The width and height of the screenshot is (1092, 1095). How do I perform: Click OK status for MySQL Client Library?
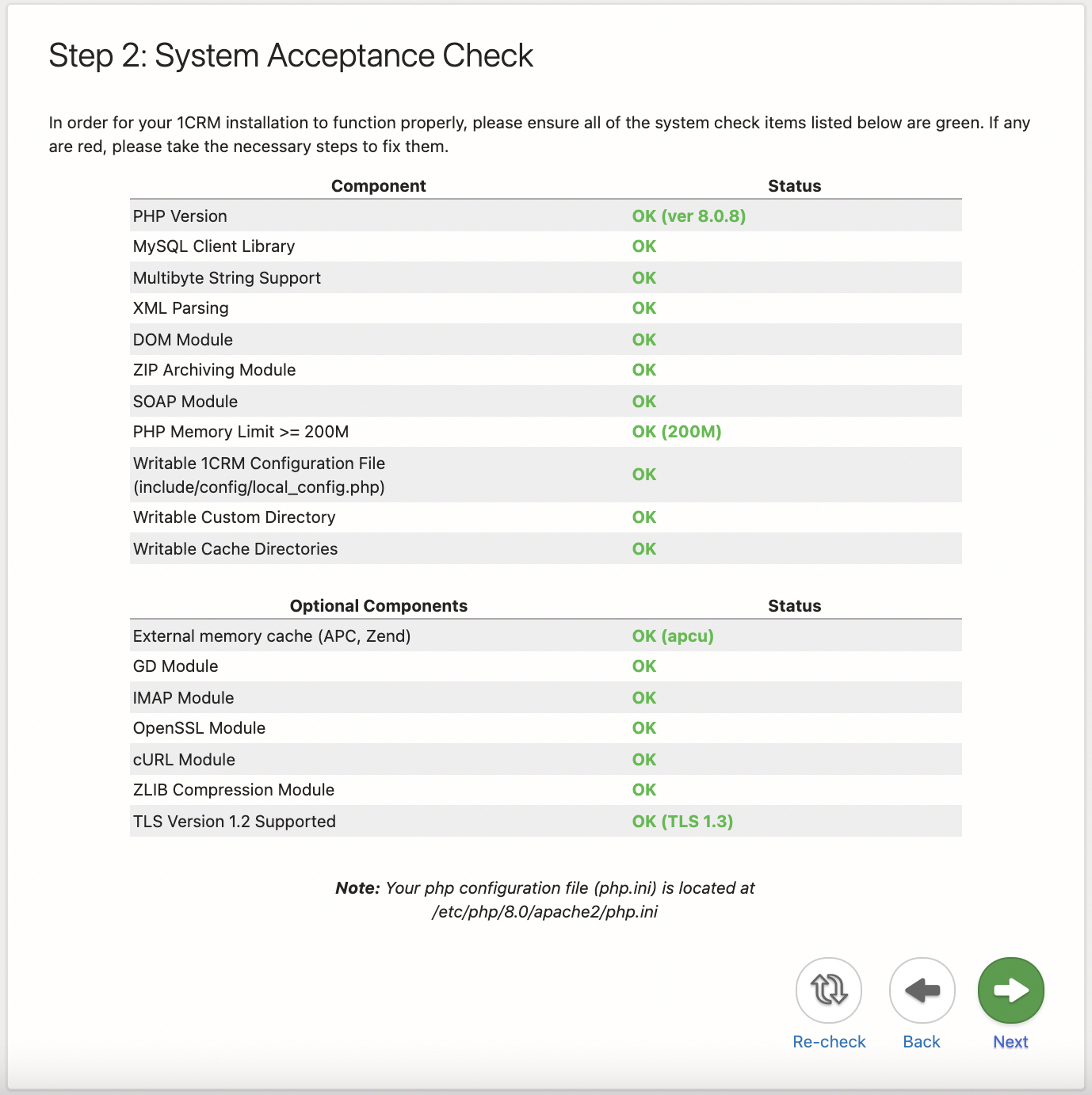pos(644,246)
